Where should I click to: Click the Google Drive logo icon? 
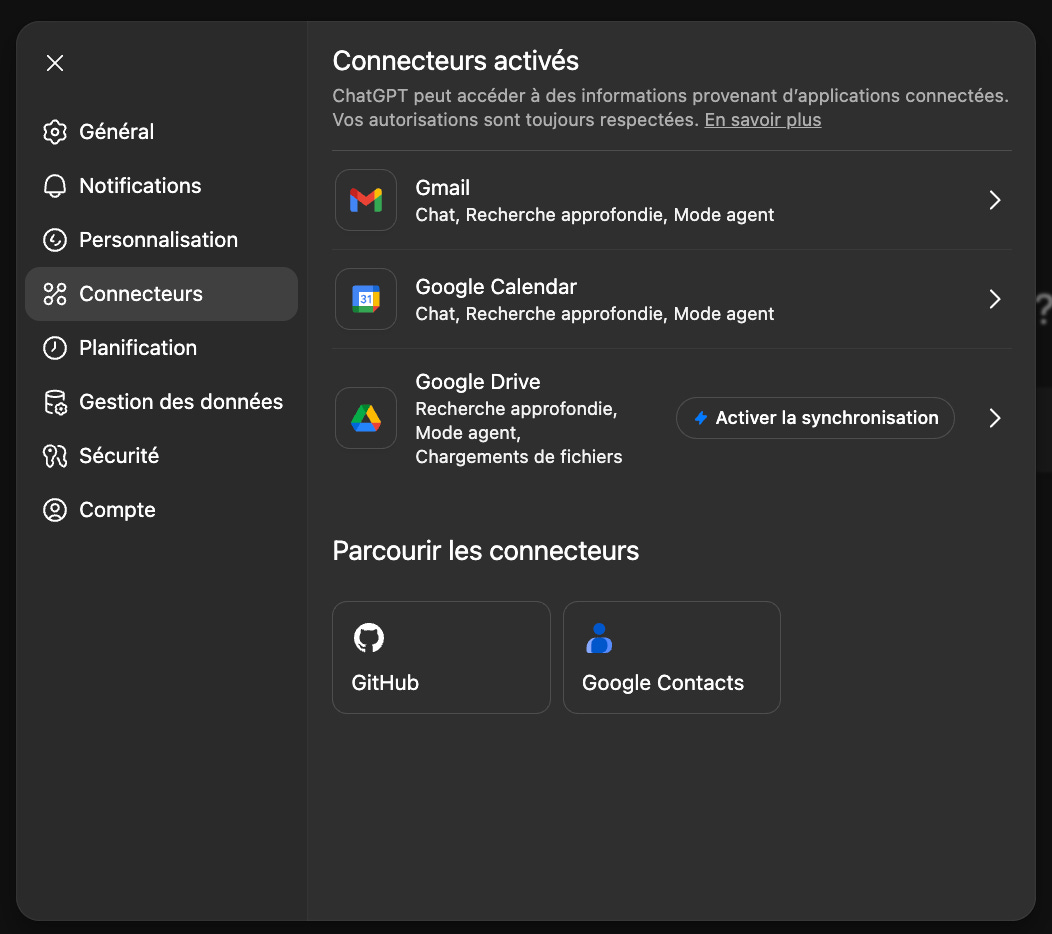[366, 418]
